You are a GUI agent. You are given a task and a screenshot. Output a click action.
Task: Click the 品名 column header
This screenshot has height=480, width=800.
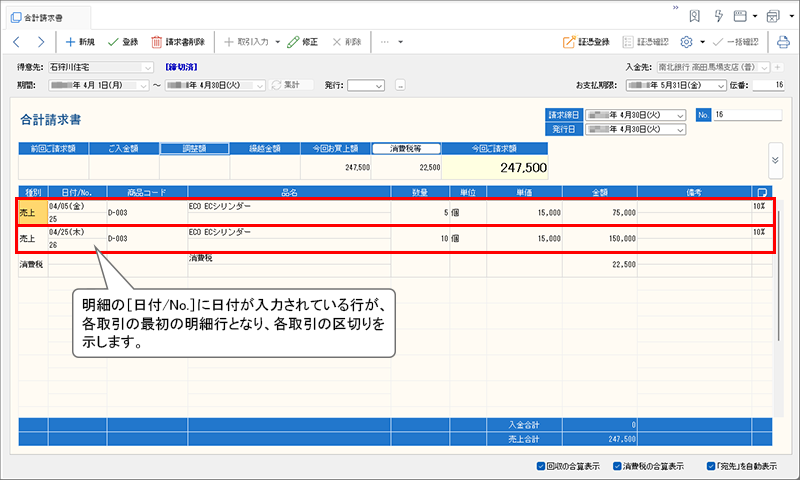click(x=289, y=192)
